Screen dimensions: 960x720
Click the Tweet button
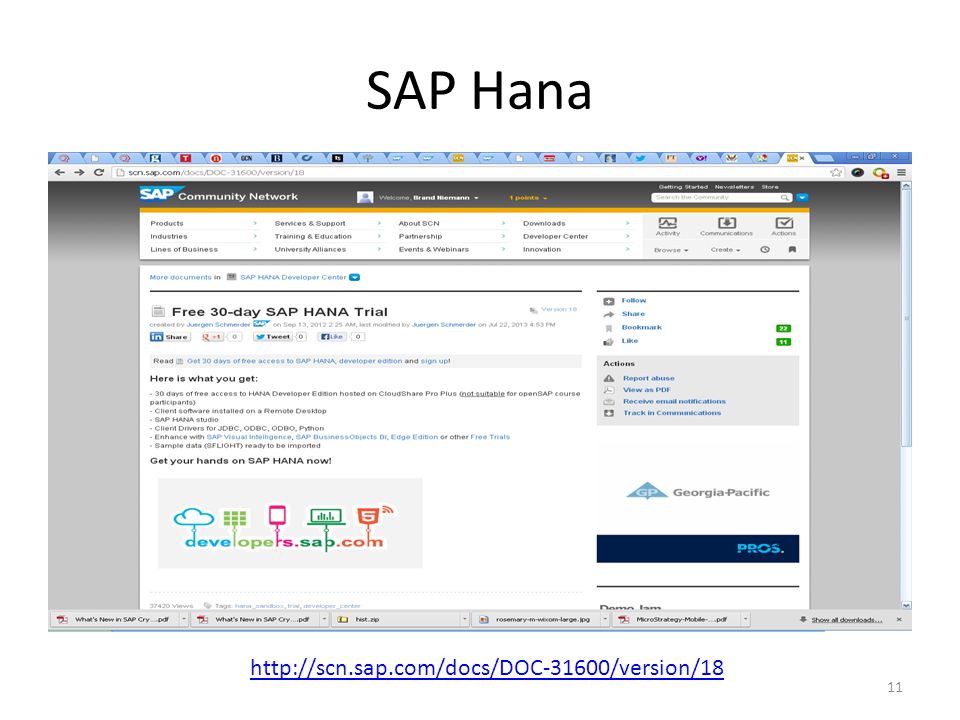click(273, 337)
